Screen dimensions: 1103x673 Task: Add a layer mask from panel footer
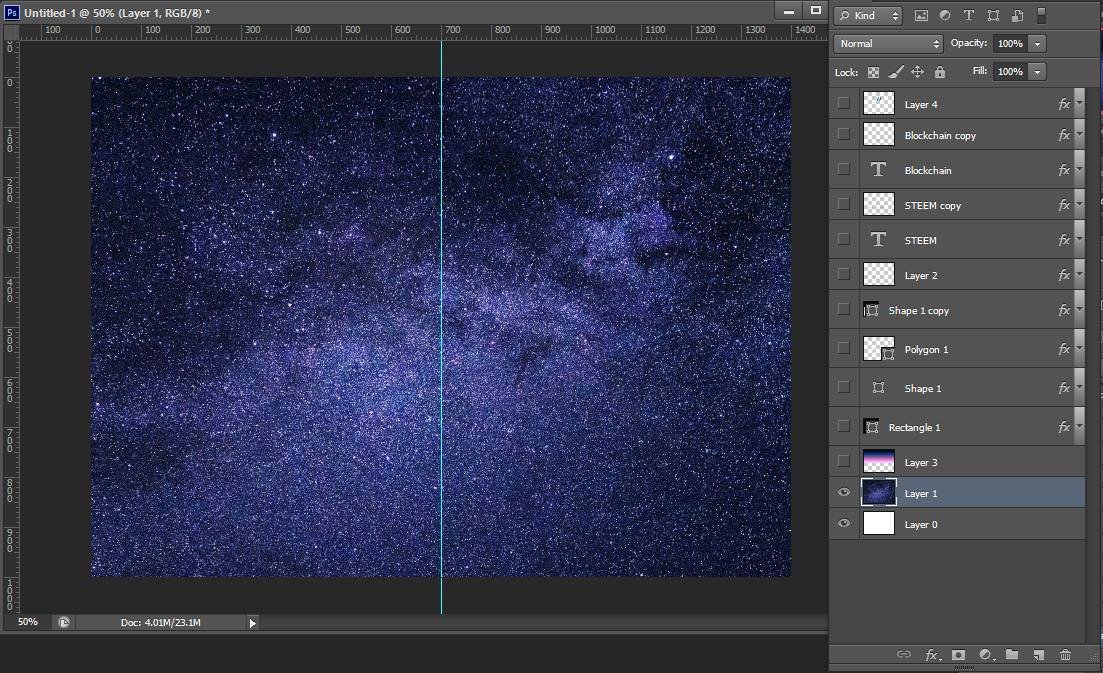[x=958, y=655]
